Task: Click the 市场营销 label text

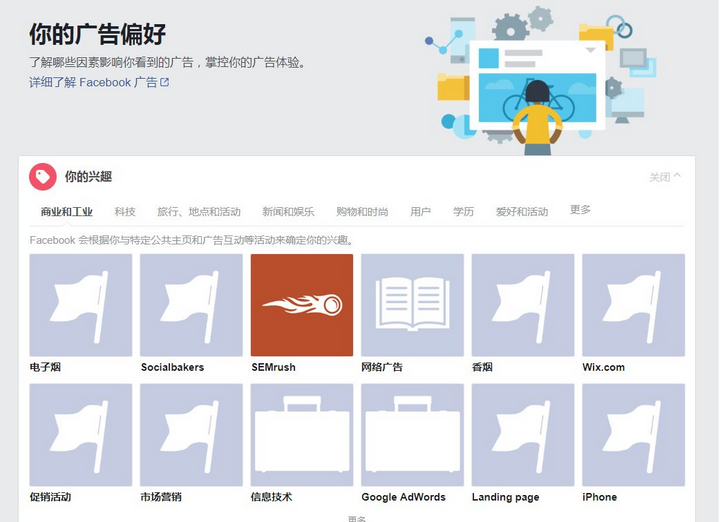Action: (x=161, y=497)
